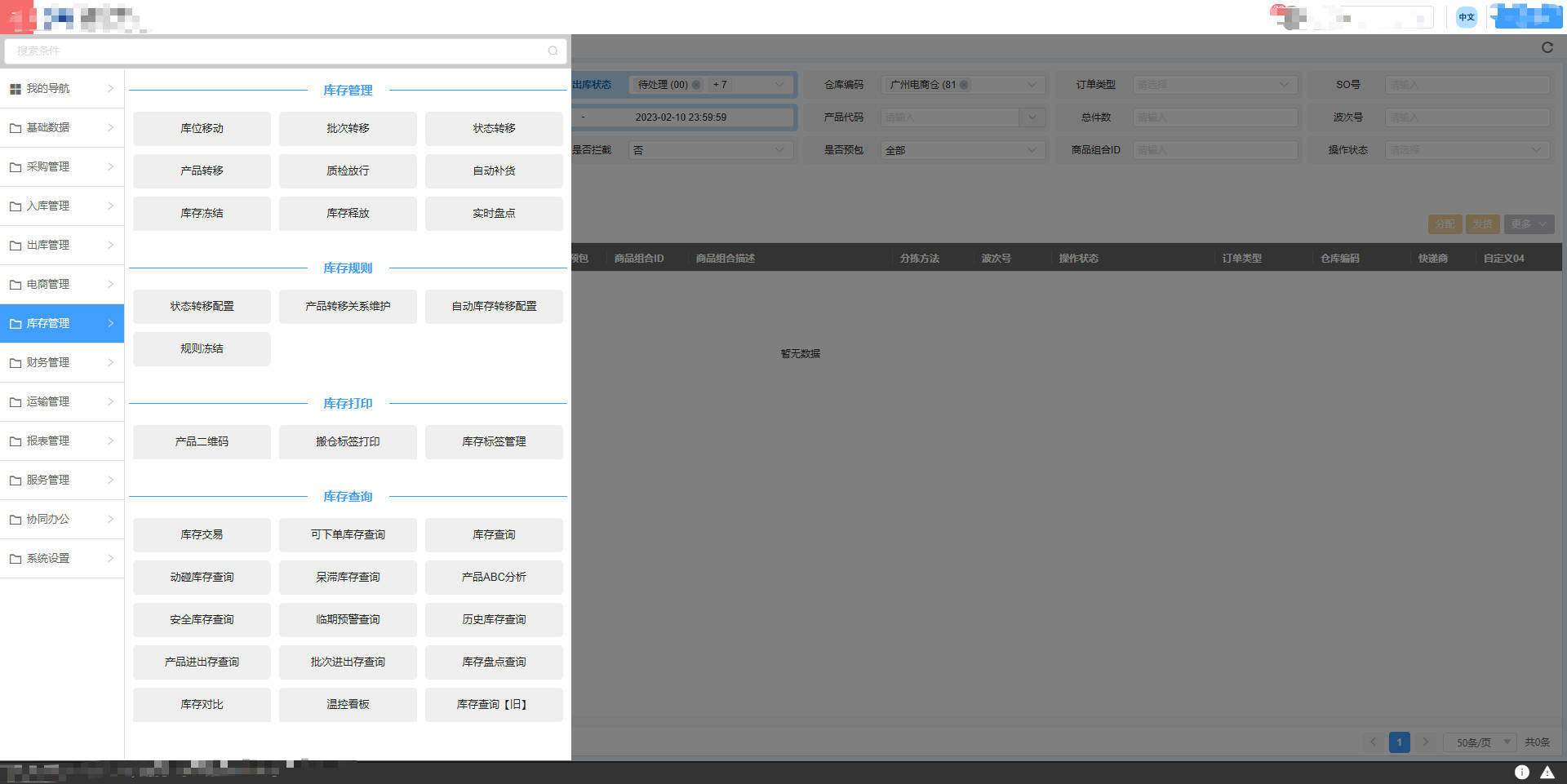Screen dimensions: 1567x784
Task: Click the 中文 language switch icon
Action: pos(1467,17)
